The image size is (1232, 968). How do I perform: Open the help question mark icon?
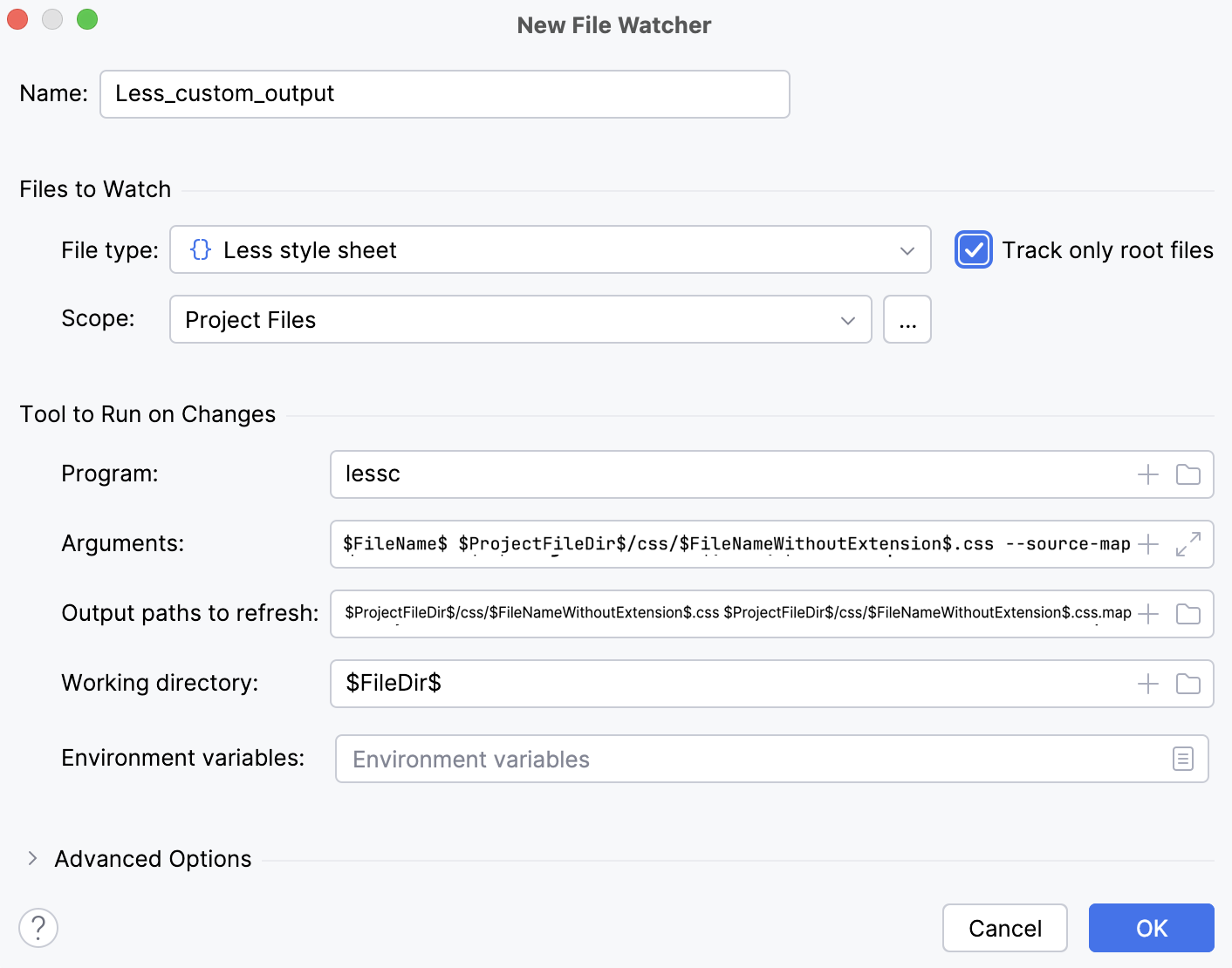click(x=38, y=928)
